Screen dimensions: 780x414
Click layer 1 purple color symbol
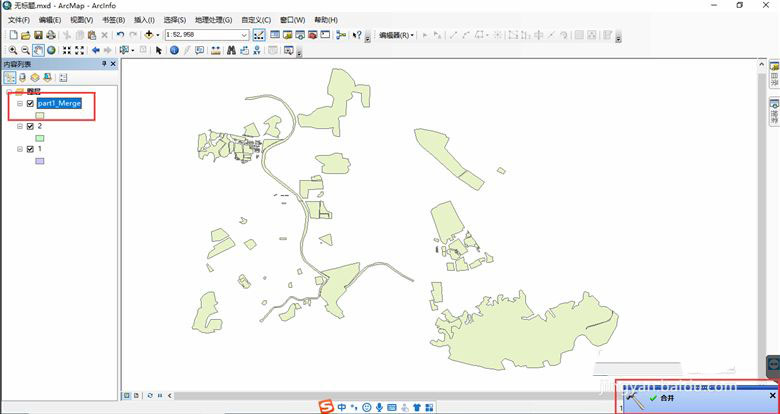(x=39, y=161)
